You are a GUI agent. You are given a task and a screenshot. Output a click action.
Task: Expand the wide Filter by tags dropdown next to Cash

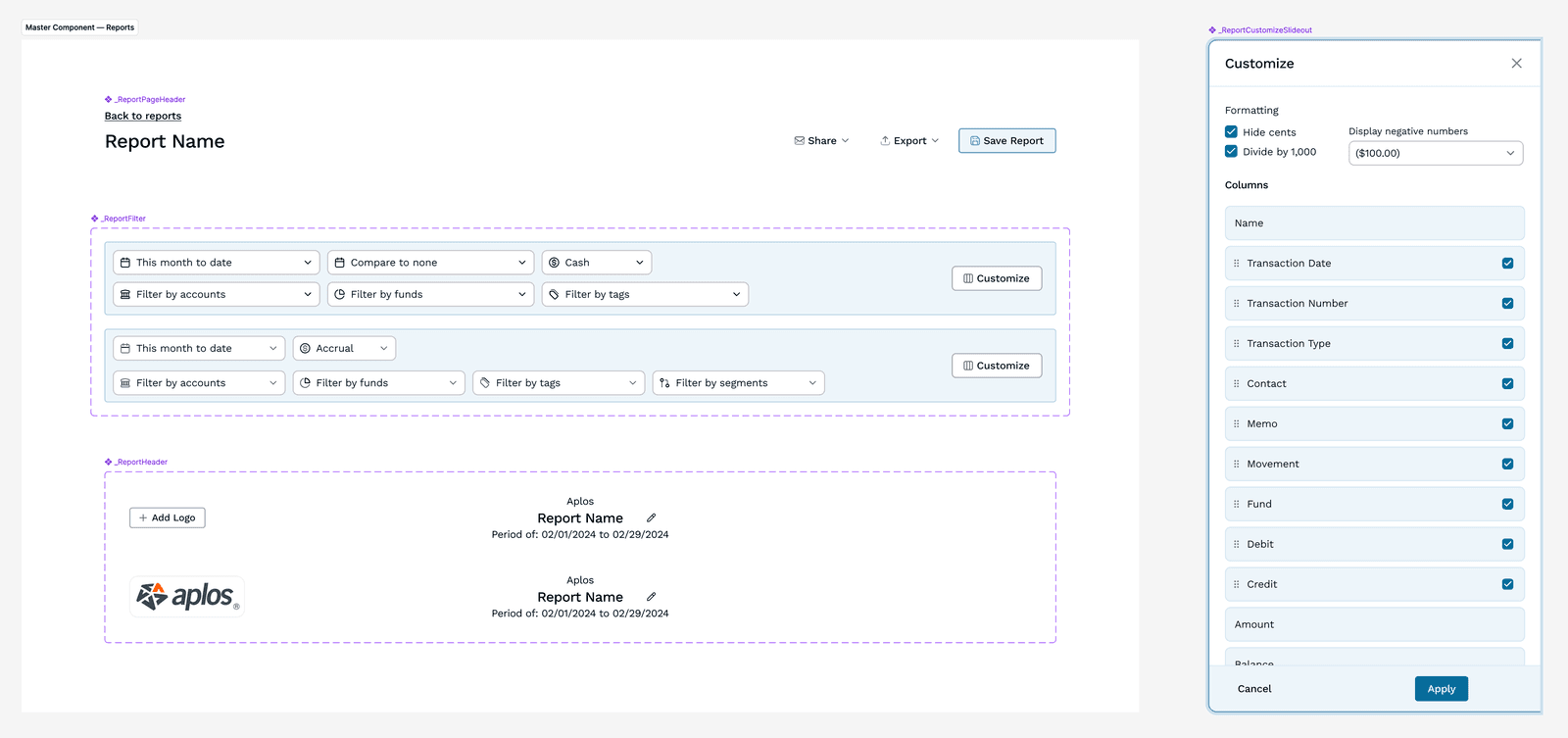645,295
